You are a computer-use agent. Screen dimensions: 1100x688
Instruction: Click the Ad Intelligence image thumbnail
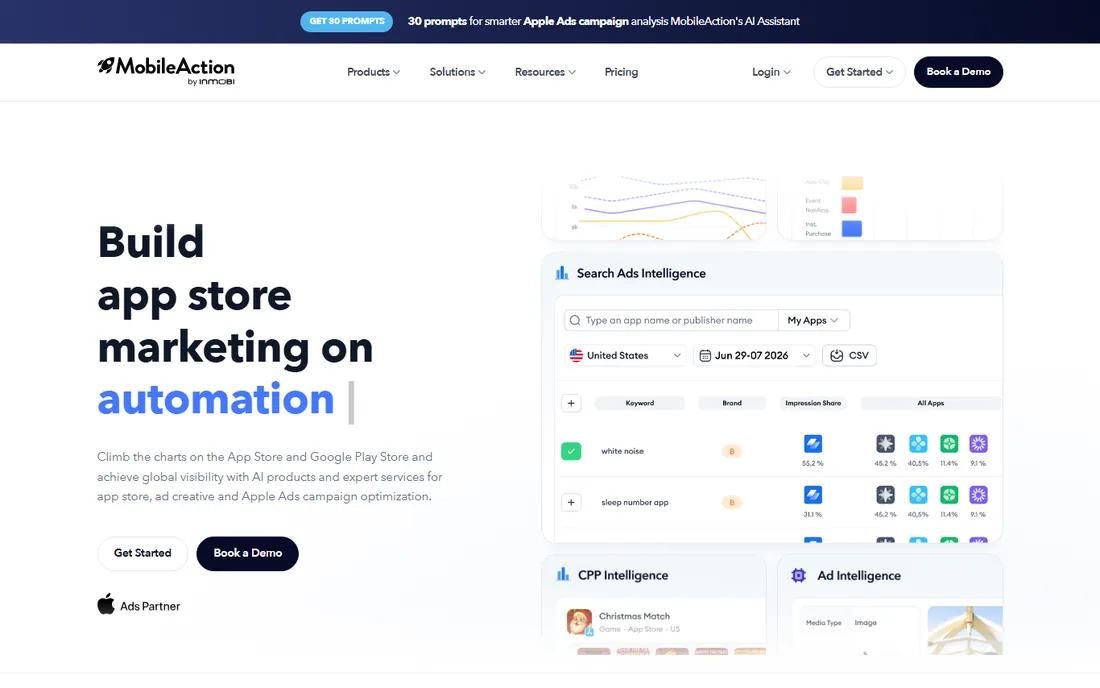coord(965,630)
